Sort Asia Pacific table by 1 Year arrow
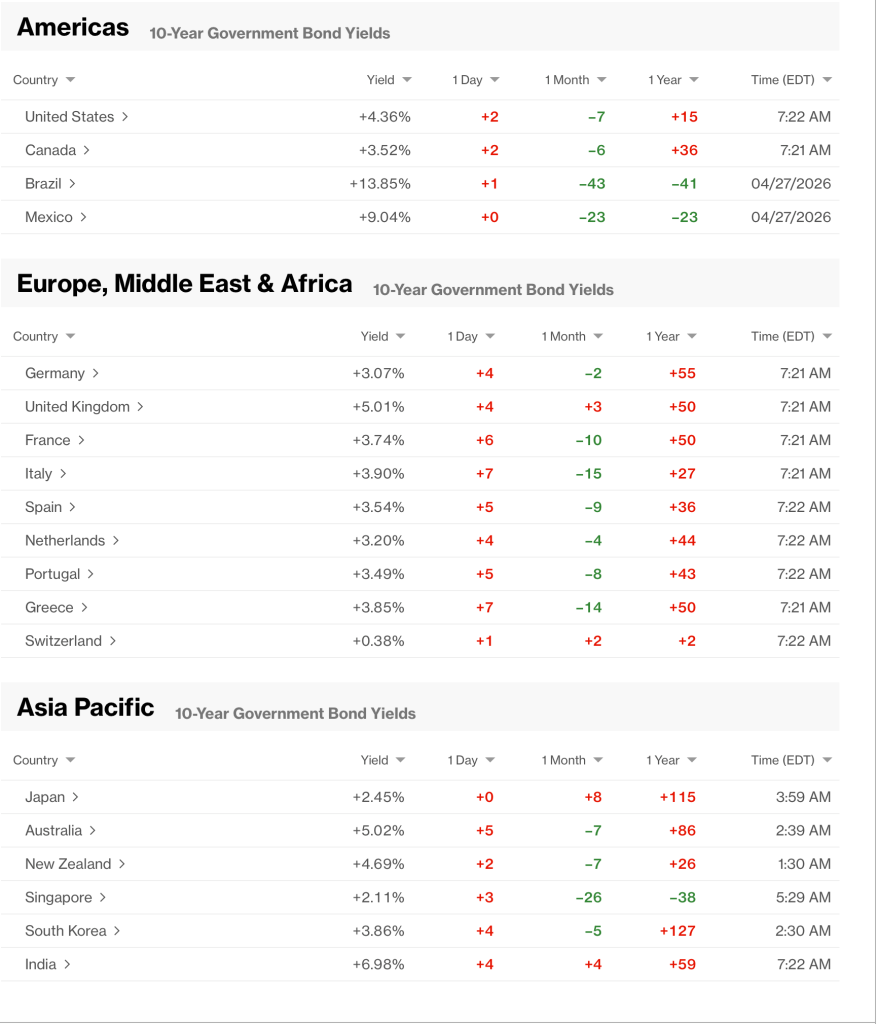The height and width of the screenshot is (1024, 877). pyautogui.click(x=692, y=761)
